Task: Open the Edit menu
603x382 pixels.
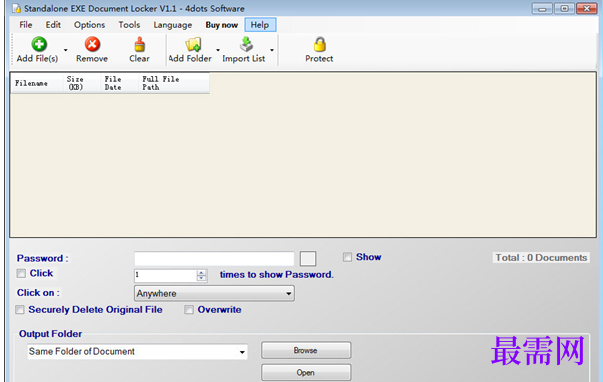Action: 53,25
